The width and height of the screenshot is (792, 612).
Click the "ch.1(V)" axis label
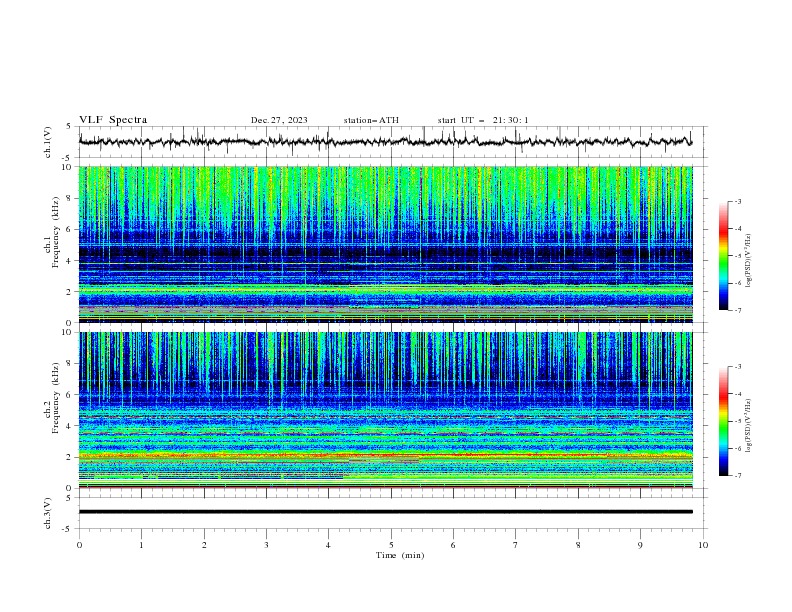(x=48, y=142)
